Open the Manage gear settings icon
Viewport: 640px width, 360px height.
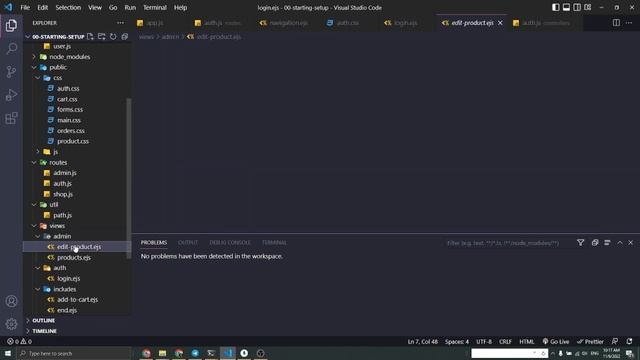pos(11,324)
